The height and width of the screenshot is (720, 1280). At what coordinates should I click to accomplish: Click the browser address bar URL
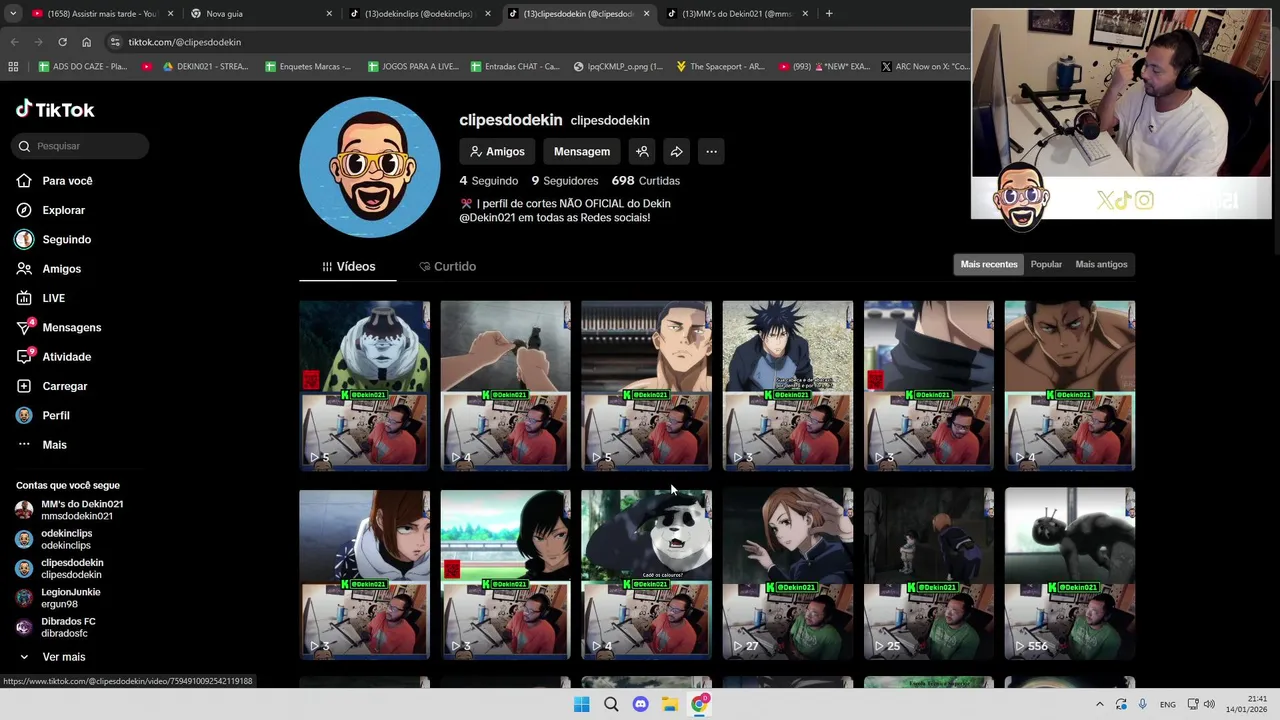185,42
